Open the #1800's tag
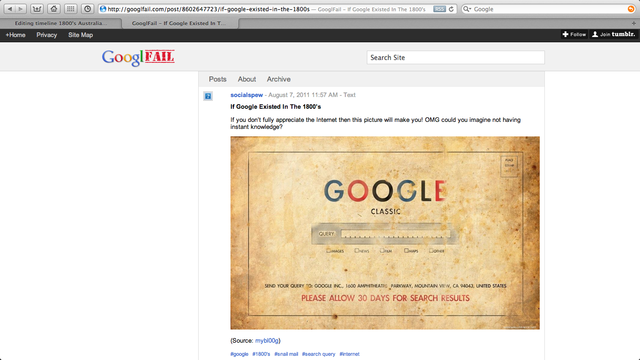640x360 pixels. tap(261, 354)
